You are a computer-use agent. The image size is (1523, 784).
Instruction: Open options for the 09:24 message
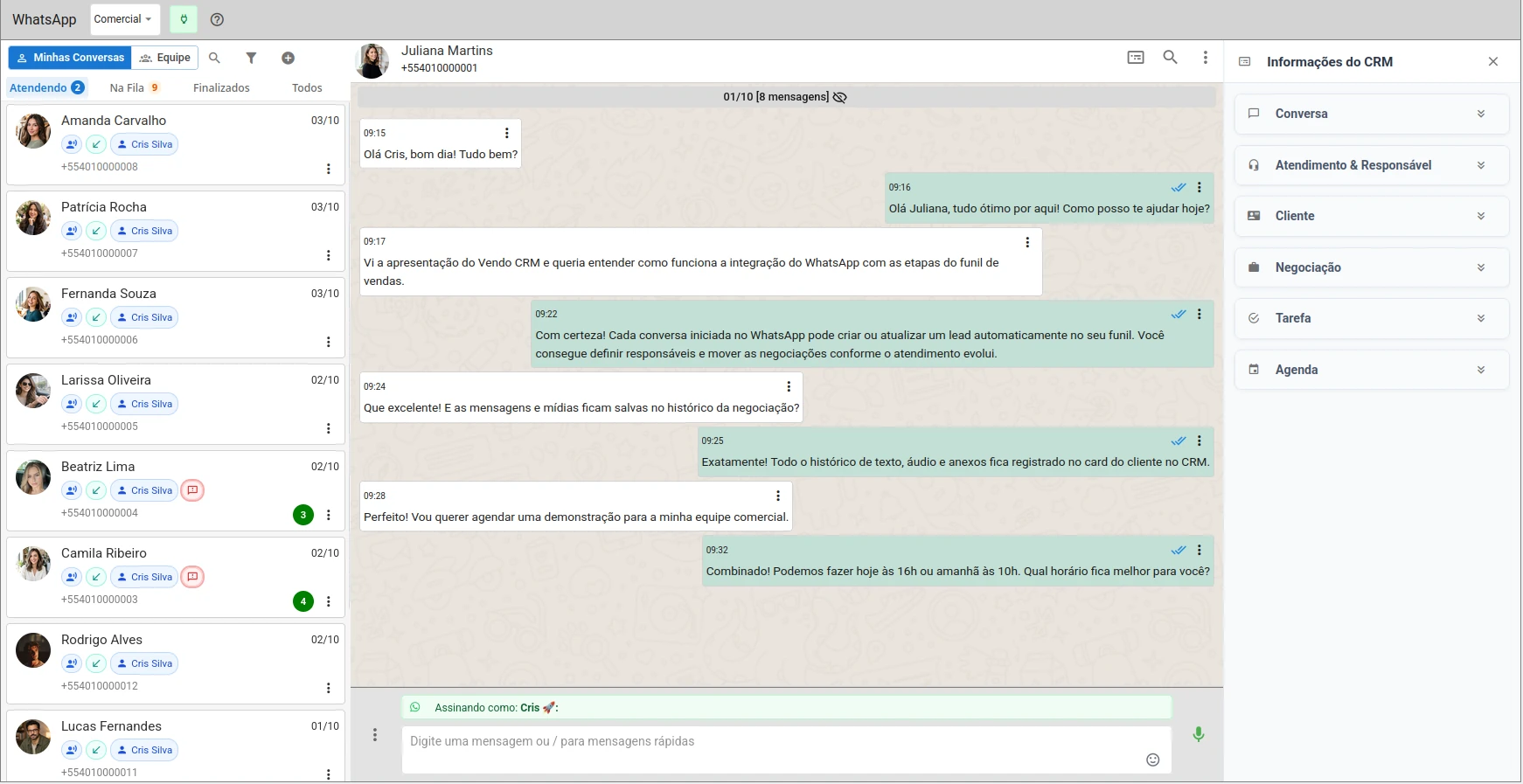[x=789, y=386]
